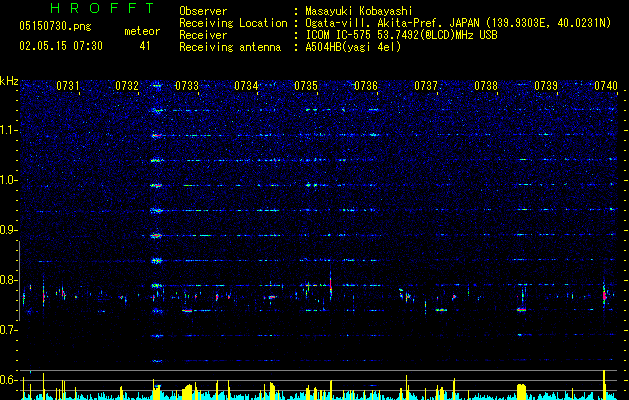Click the meteor count 41
629x400 pixels.
[145, 46]
